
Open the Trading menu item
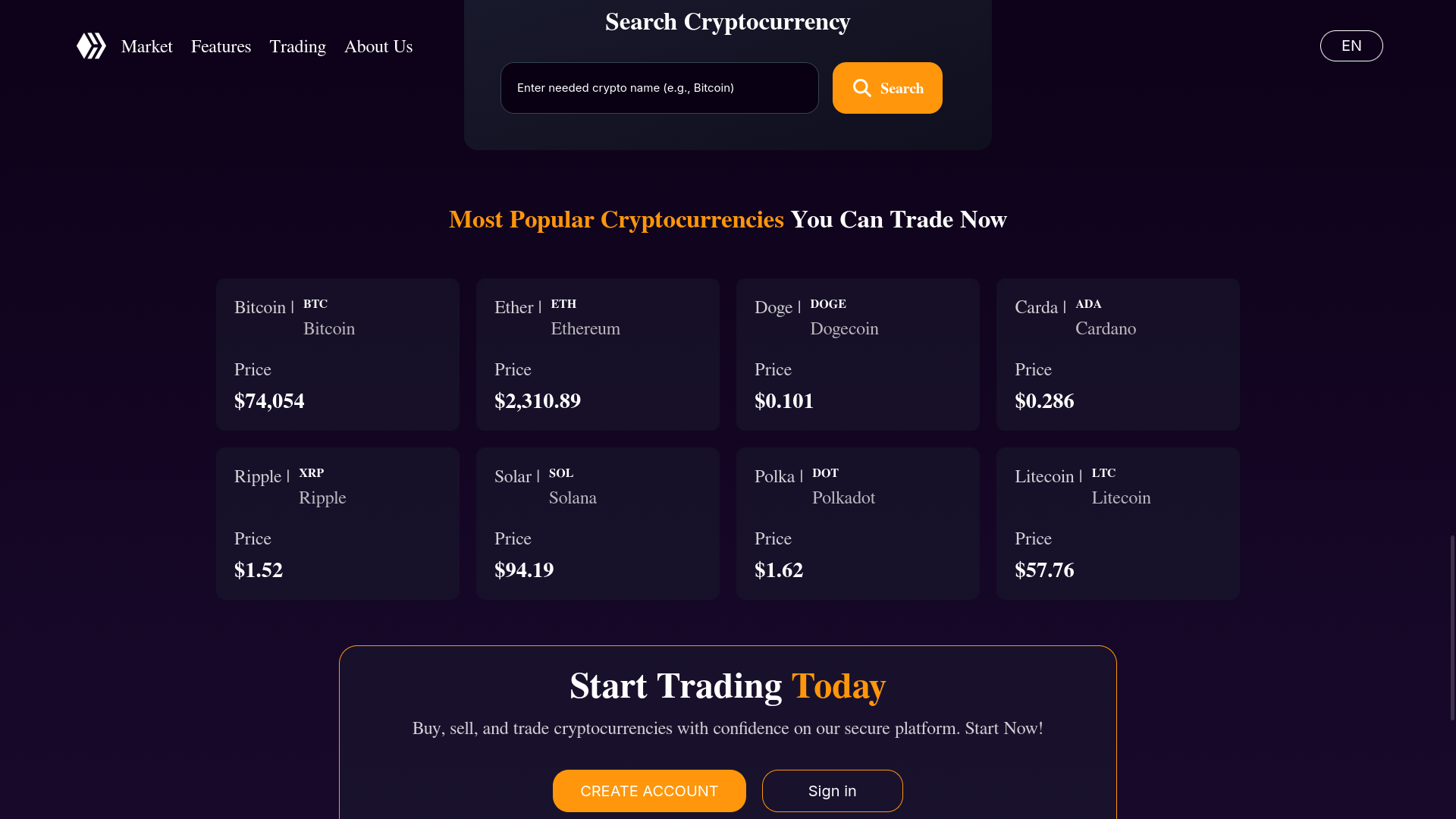click(297, 46)
